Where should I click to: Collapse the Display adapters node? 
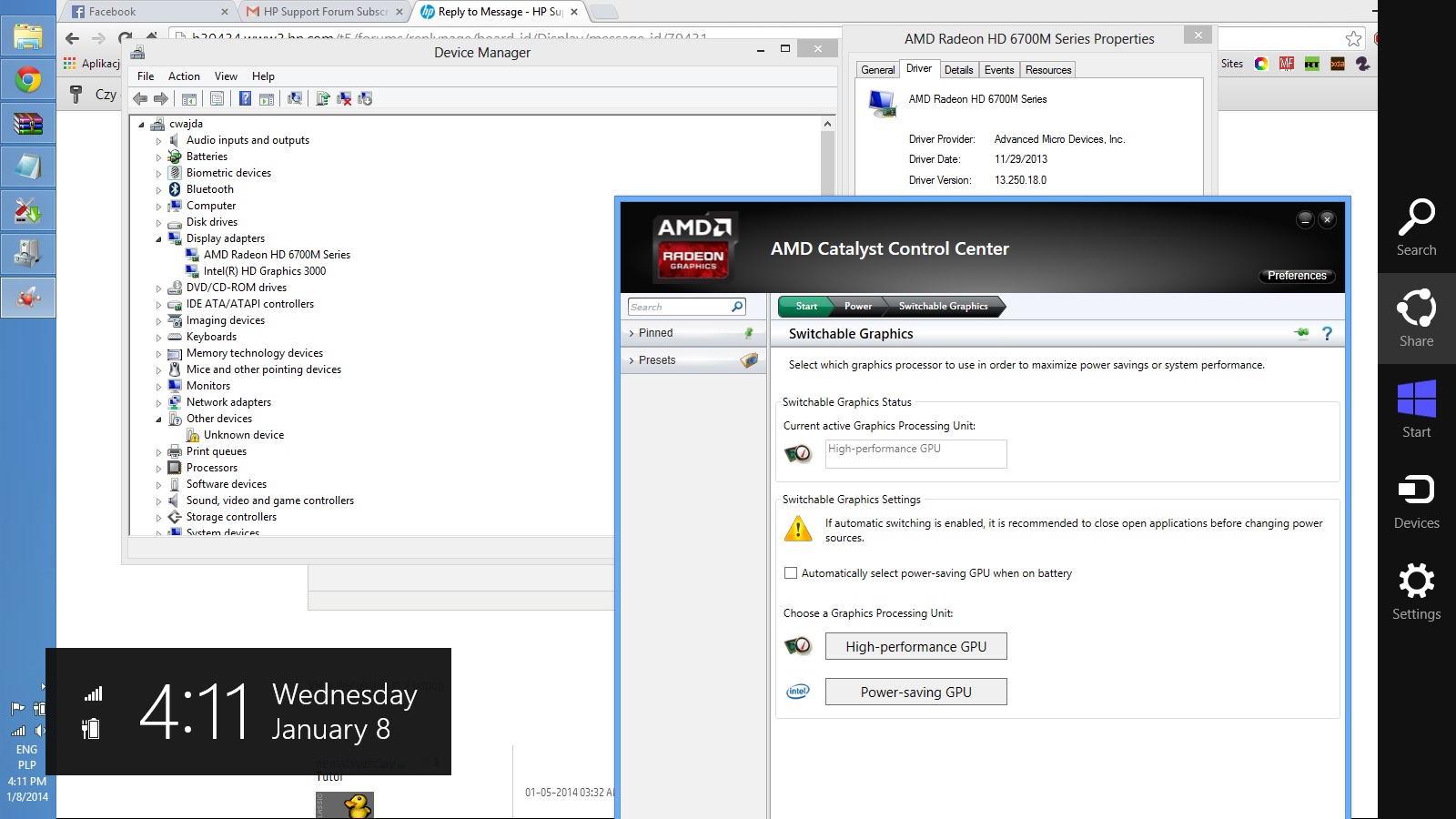pos(158,239)
